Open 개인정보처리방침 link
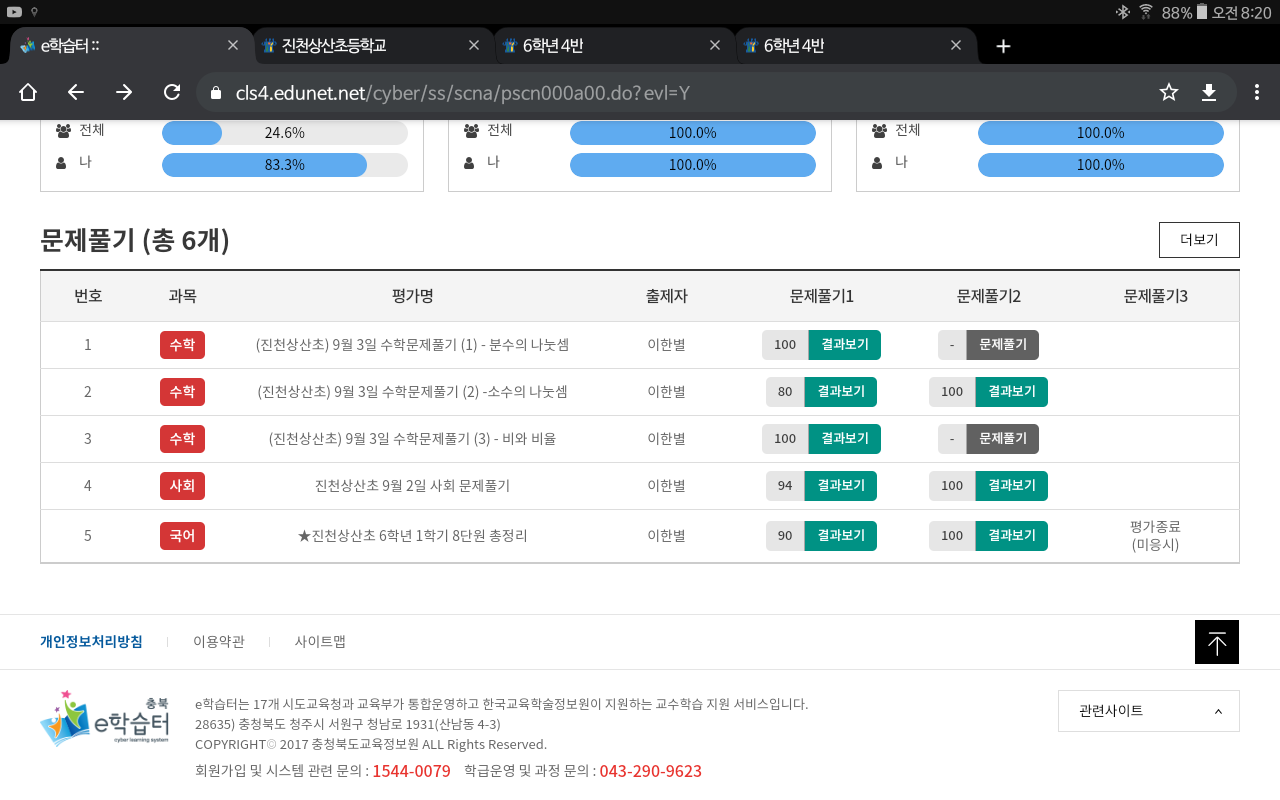 (x=91, y=642)
